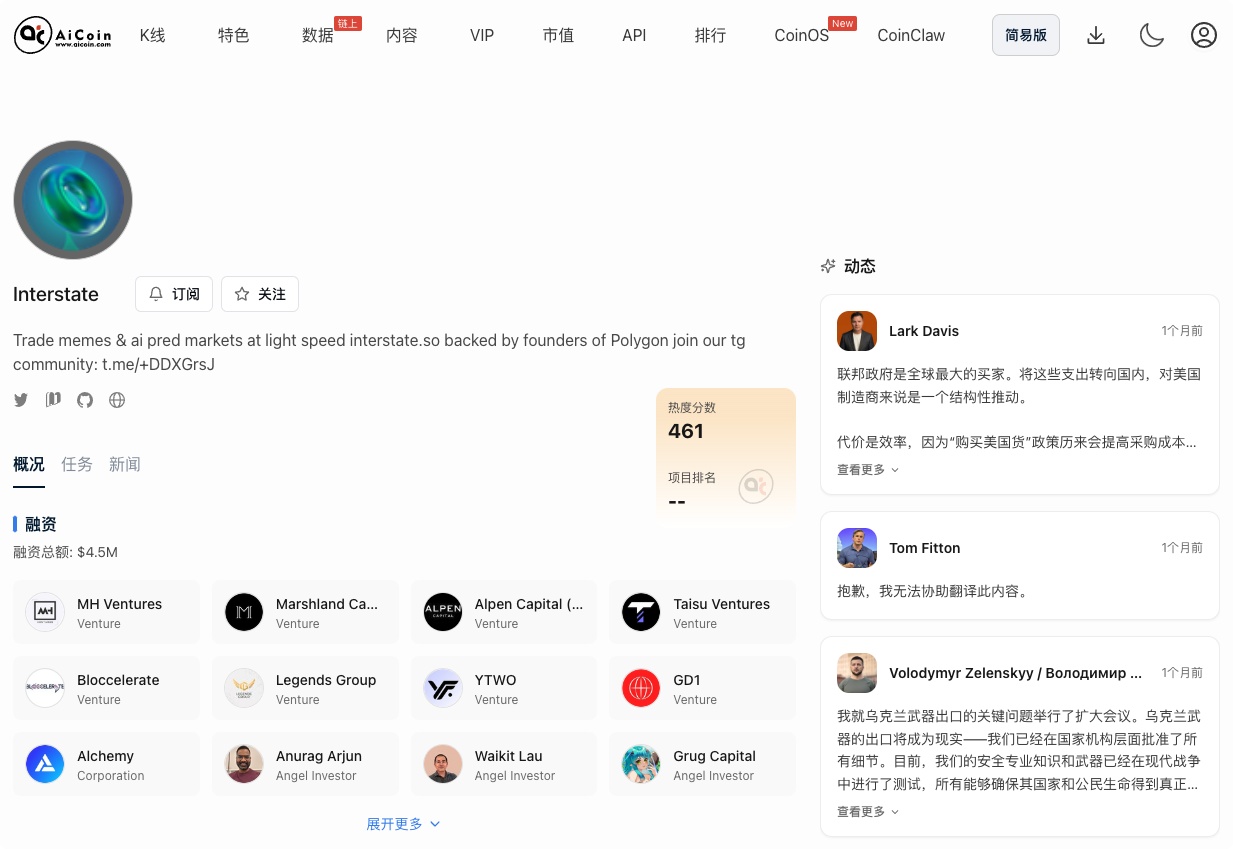
Task: Open the Interstate Twitter icon link
Action: point(21,400)
